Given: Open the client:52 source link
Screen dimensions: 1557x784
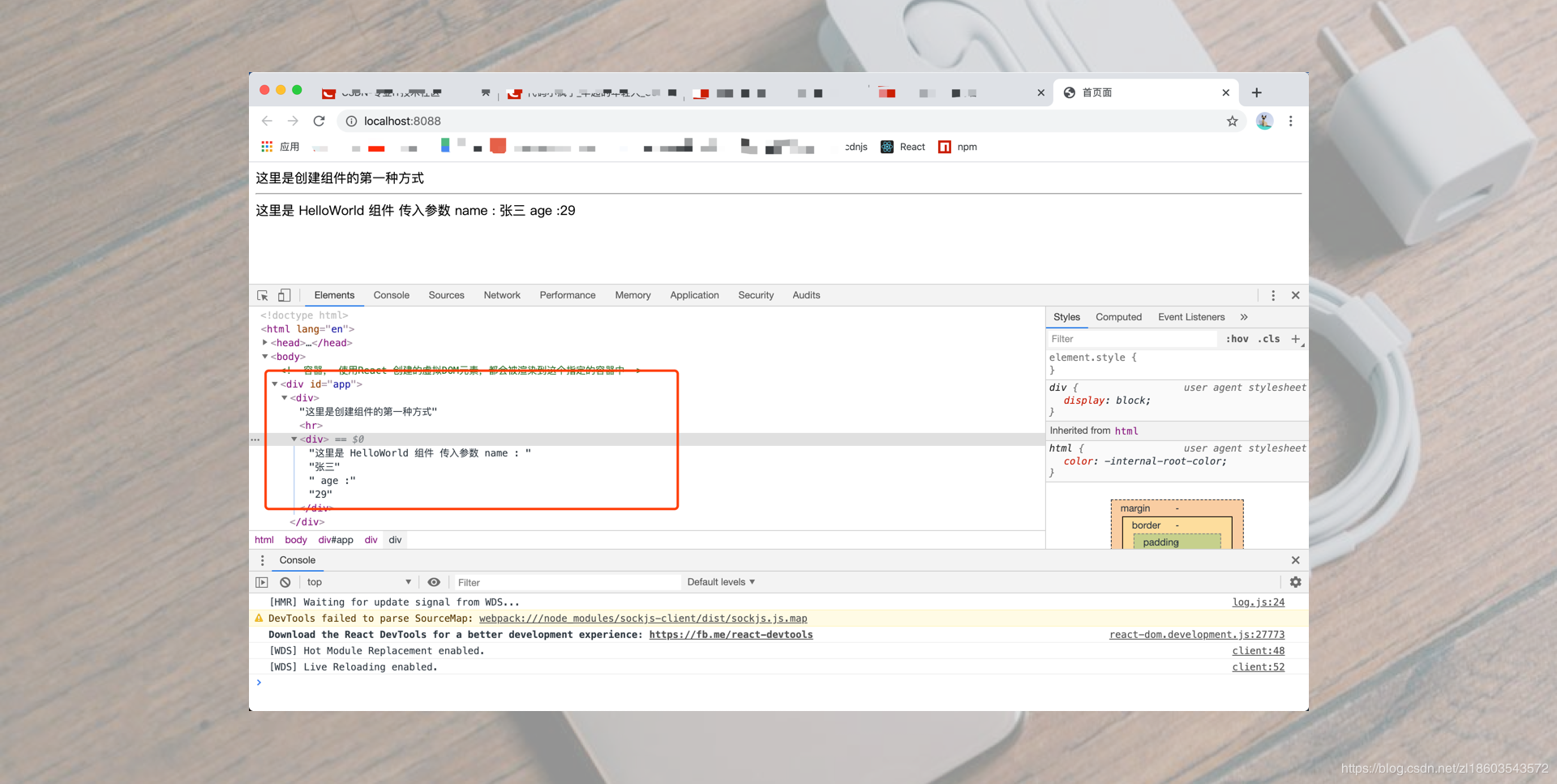Looking at the screenshot, I should (x=1259, y=667).
